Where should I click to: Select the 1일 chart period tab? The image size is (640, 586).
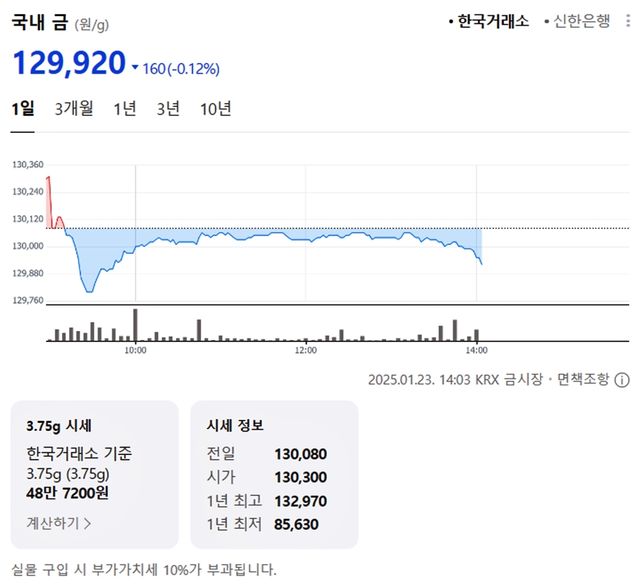tap(23, 109)
